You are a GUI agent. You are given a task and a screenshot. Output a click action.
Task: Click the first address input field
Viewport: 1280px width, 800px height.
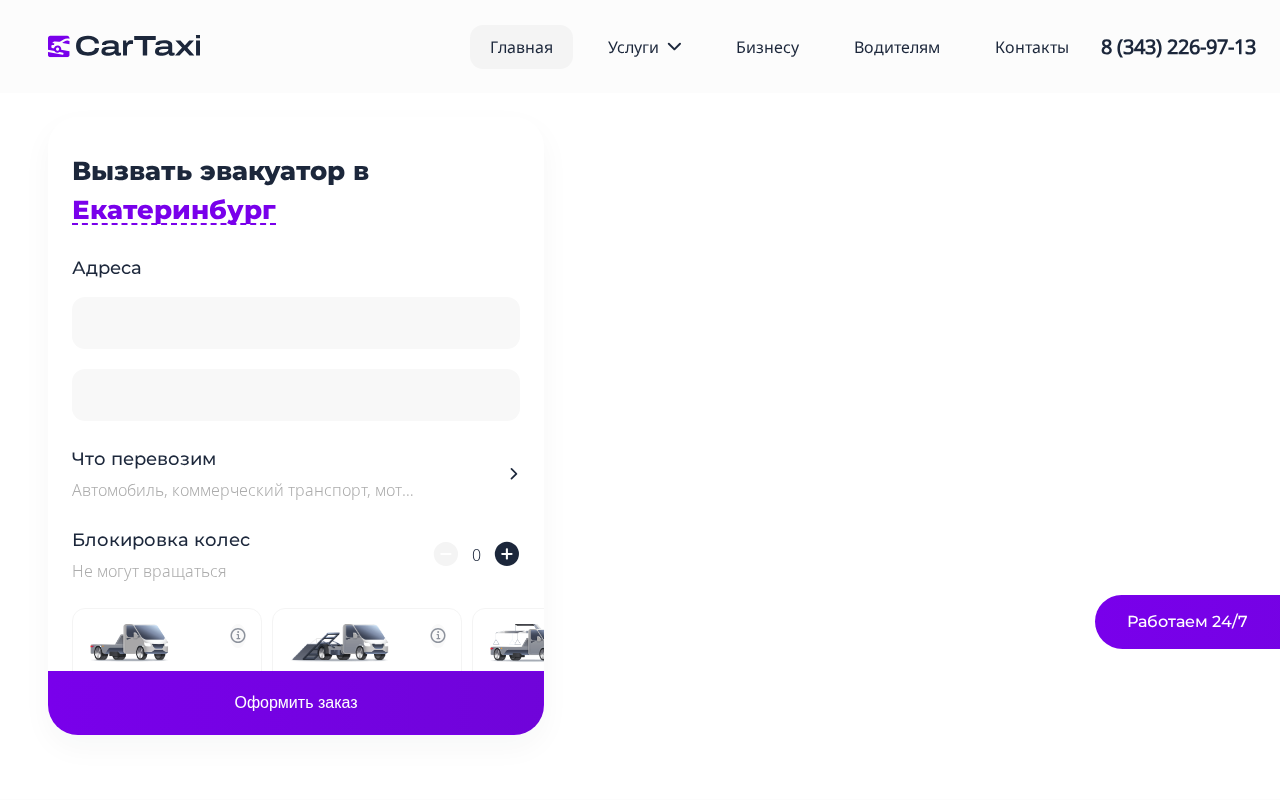click(x=296, y=323)
